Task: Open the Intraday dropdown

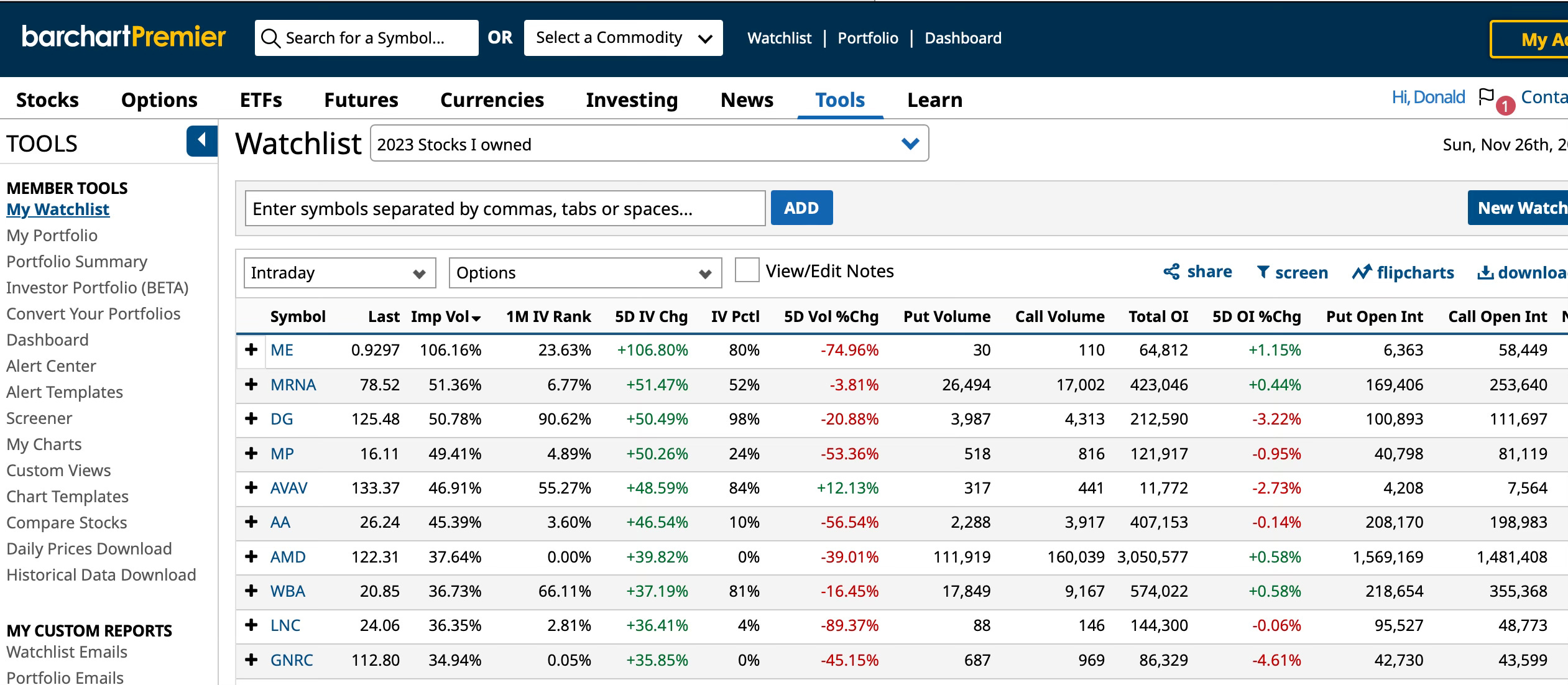Action: tap(339, 273)
